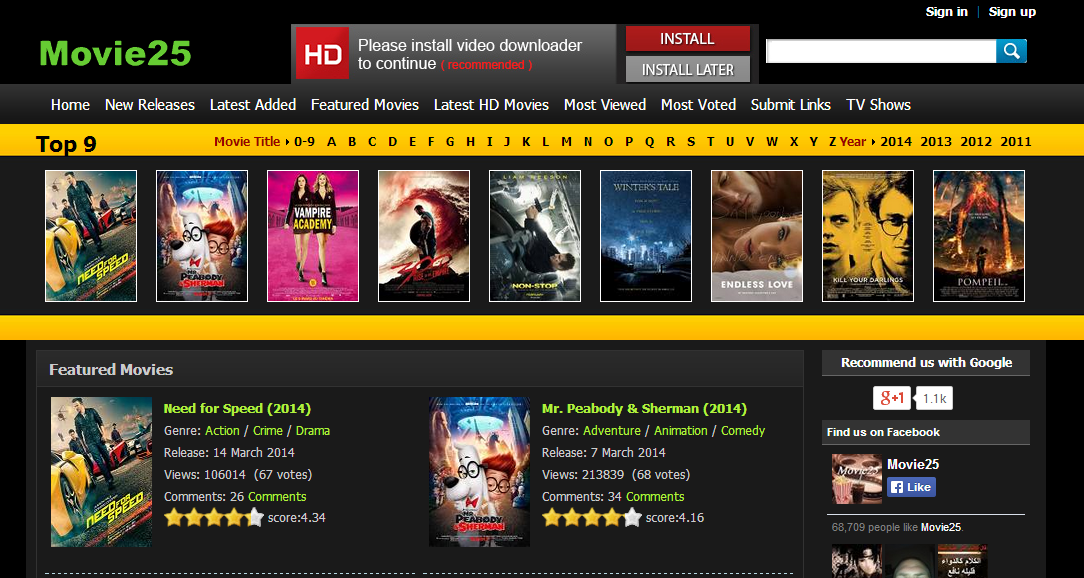The image size is (1084, 578).
Task: Click the g+1 Google recommend button
Action: (891, 398)
